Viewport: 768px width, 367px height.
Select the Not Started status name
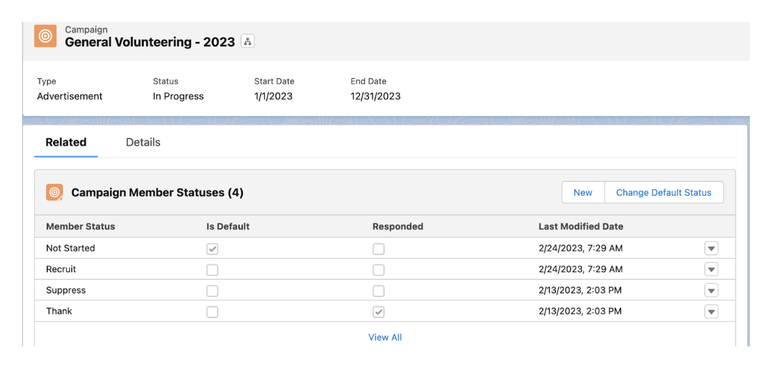pyautogui.click(x=71, y=248)
